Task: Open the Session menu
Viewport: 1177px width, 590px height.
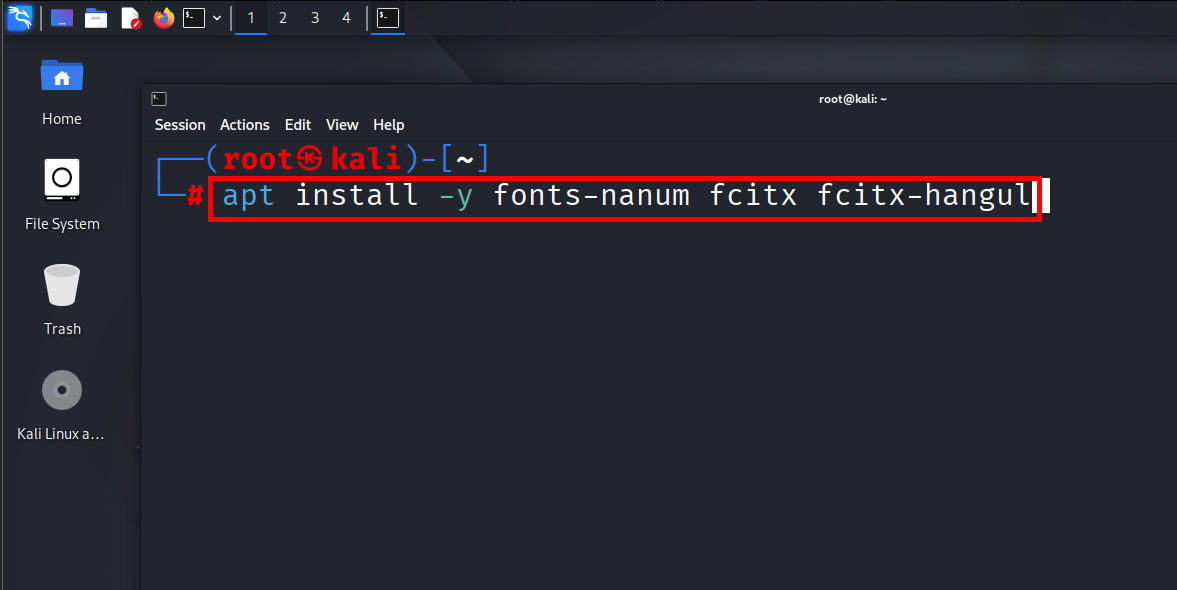Action: 180,125
